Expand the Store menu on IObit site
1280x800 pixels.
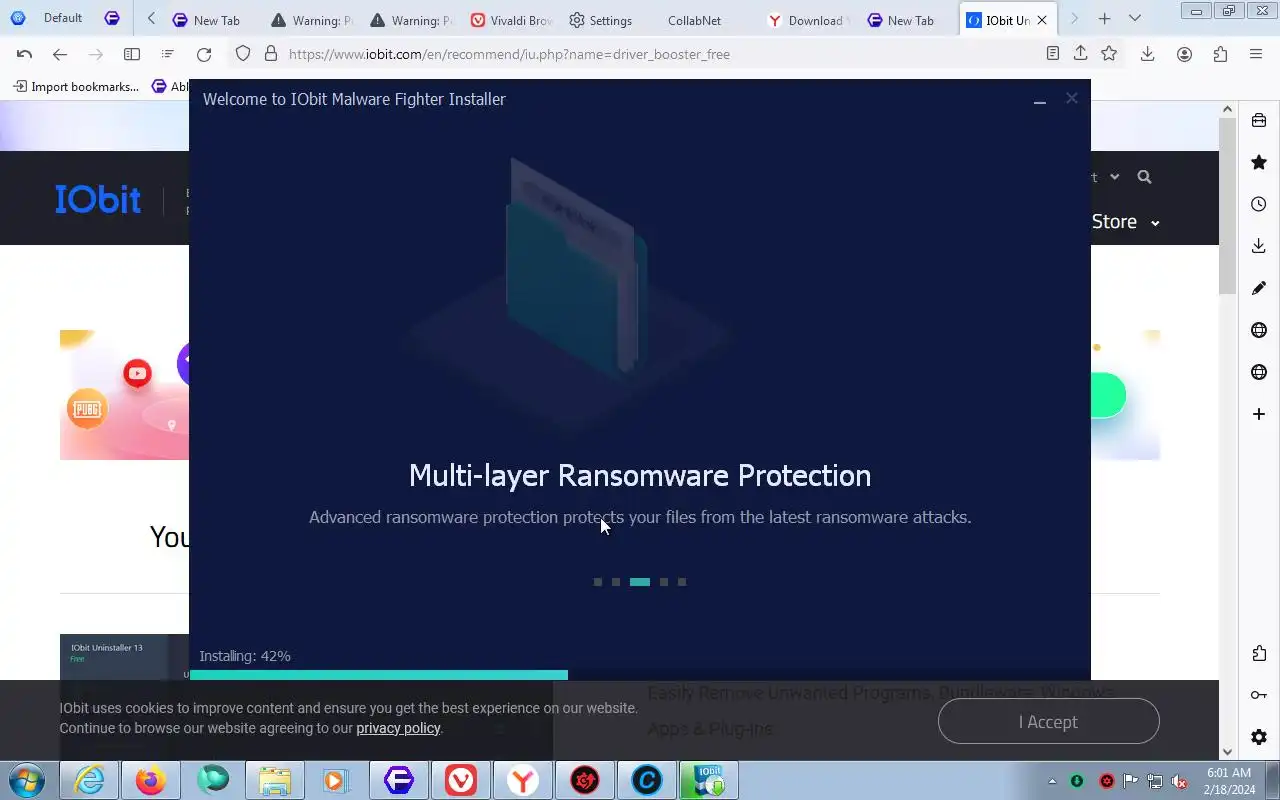point(1125,222)
